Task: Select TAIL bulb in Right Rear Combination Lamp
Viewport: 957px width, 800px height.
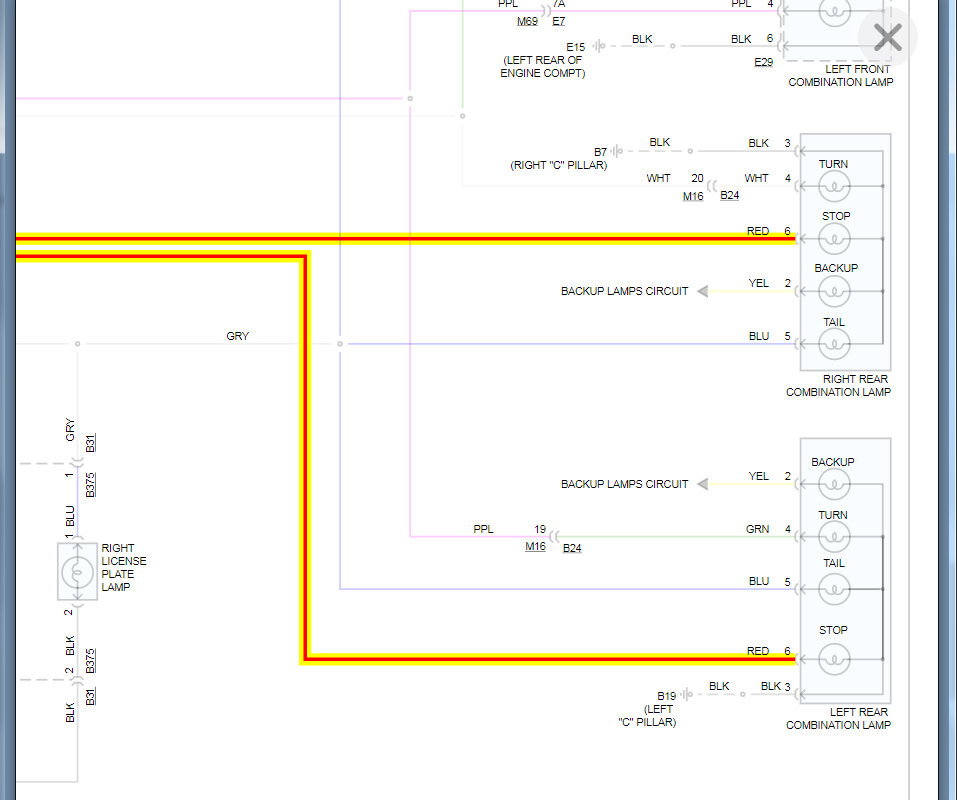Action: pyautogui.click(x=834, y=344)
